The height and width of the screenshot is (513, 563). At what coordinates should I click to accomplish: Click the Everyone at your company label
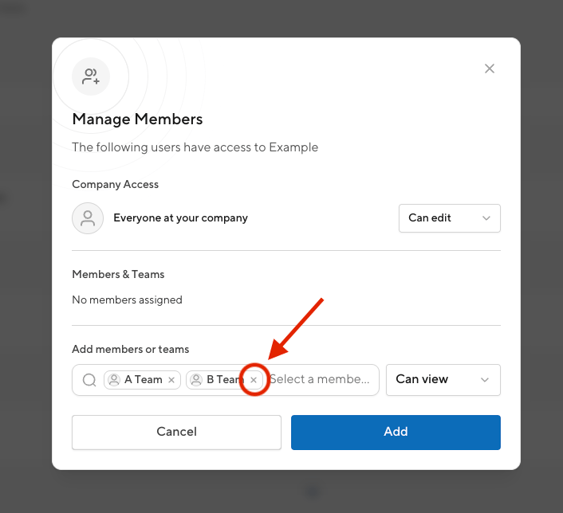pos(181,218)
